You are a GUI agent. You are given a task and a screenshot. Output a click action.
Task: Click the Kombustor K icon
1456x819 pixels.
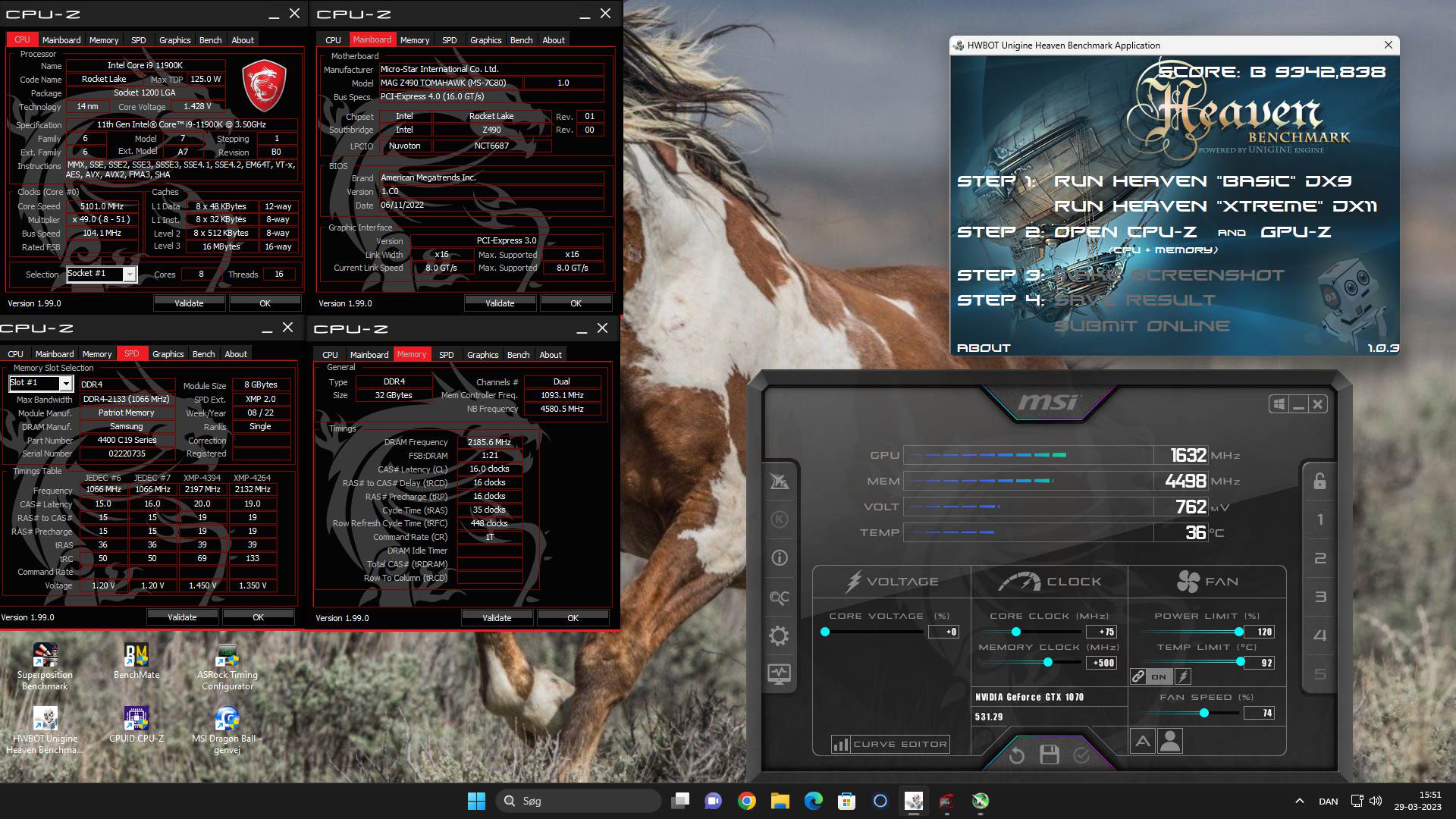click(779, 519)
